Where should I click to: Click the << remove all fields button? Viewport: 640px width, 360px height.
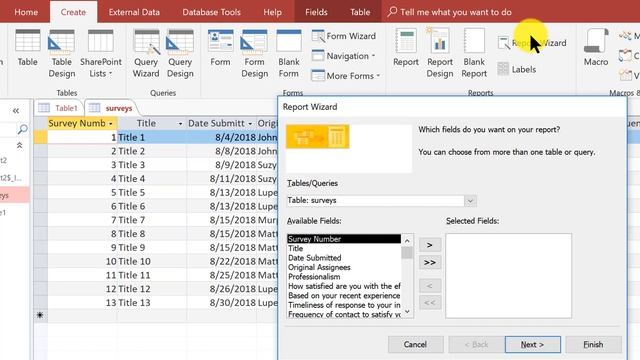[x=430, y=303]
